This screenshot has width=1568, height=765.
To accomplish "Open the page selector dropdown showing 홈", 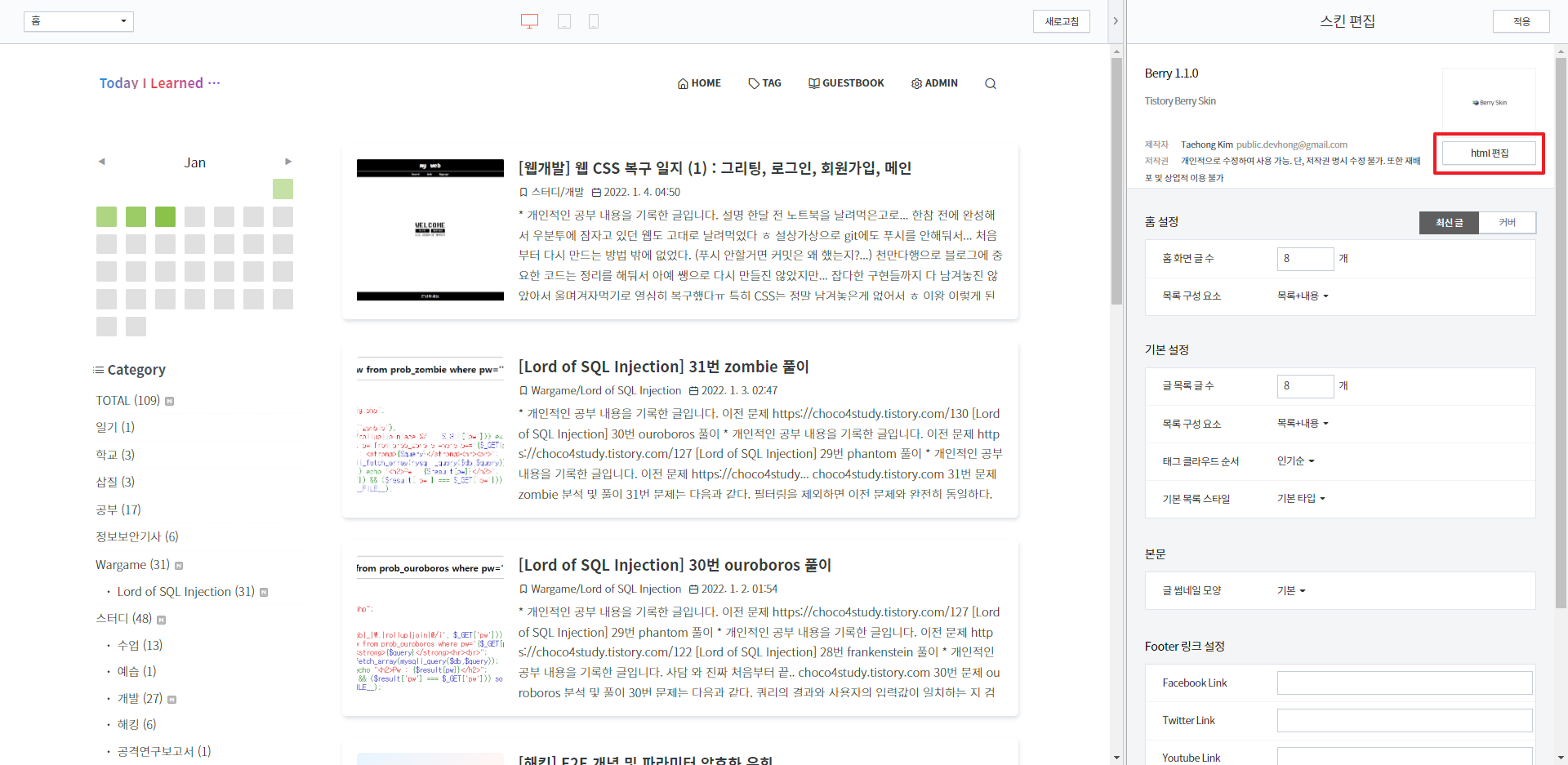I will point(78,21).
